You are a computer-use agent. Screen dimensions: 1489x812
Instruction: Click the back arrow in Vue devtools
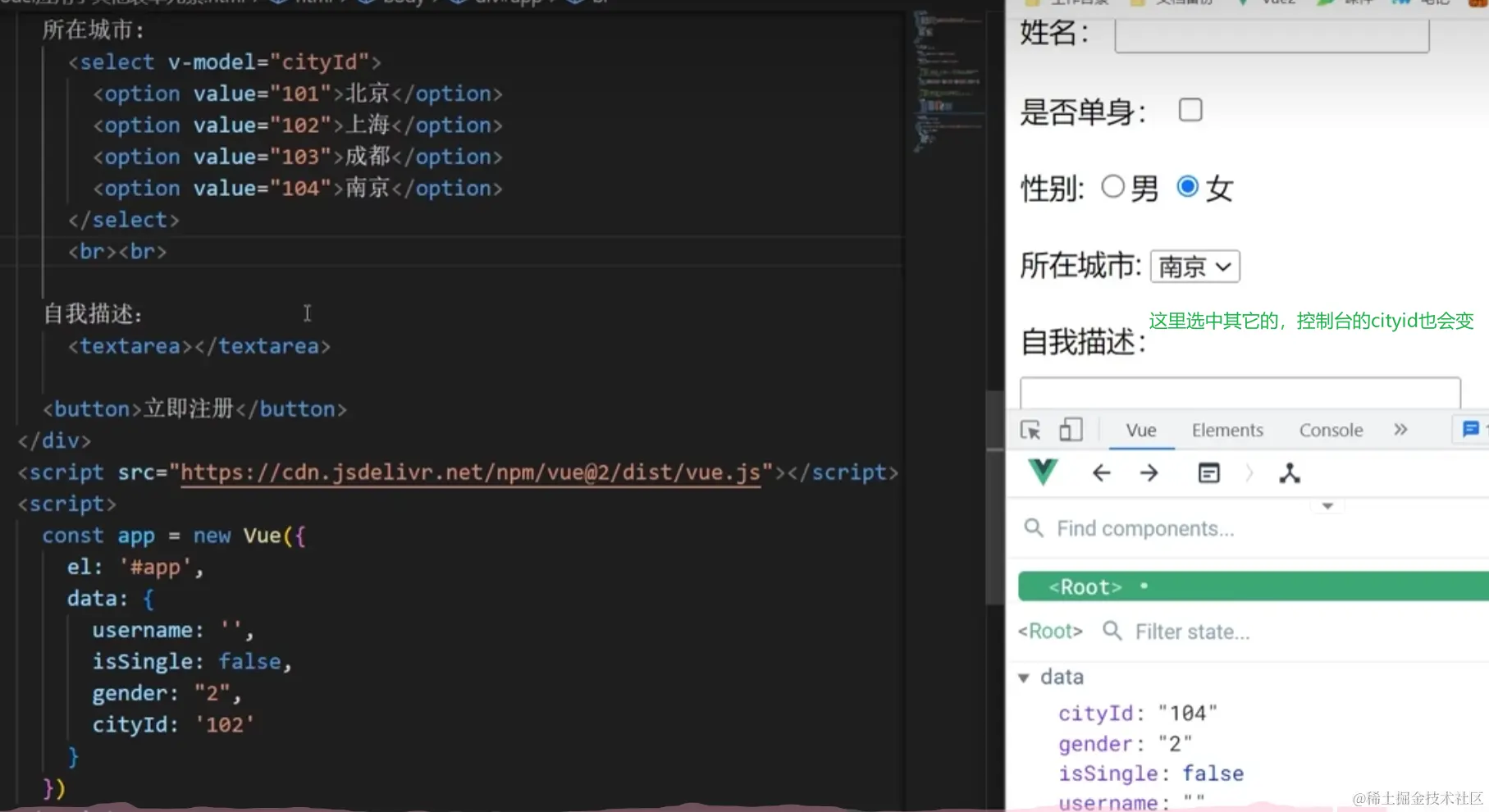coord(1101,473)
